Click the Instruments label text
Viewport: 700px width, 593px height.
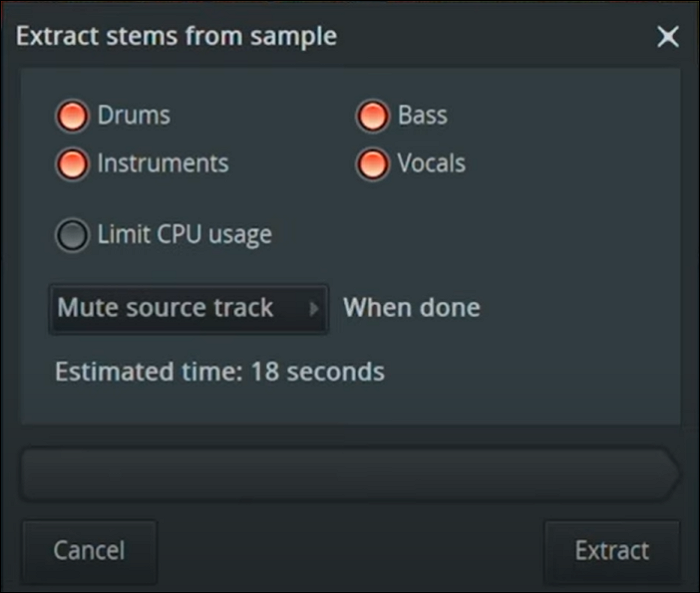click(x=162, y=163)
